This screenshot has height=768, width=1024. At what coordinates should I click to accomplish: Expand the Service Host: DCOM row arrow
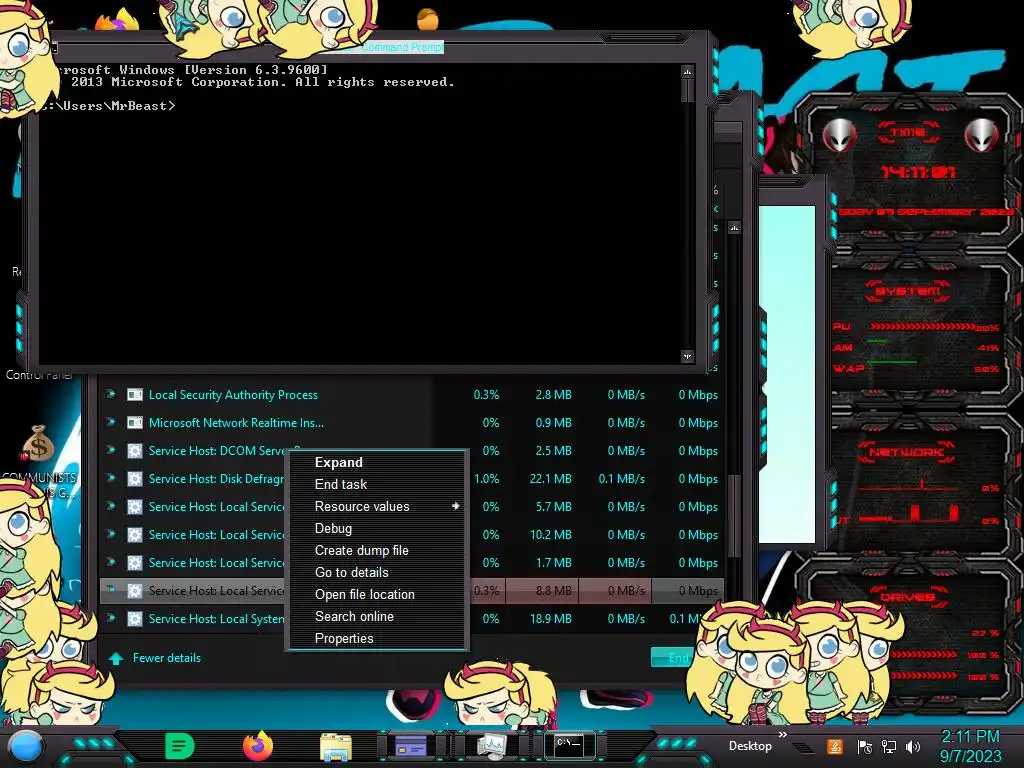[x=111, y=450]
